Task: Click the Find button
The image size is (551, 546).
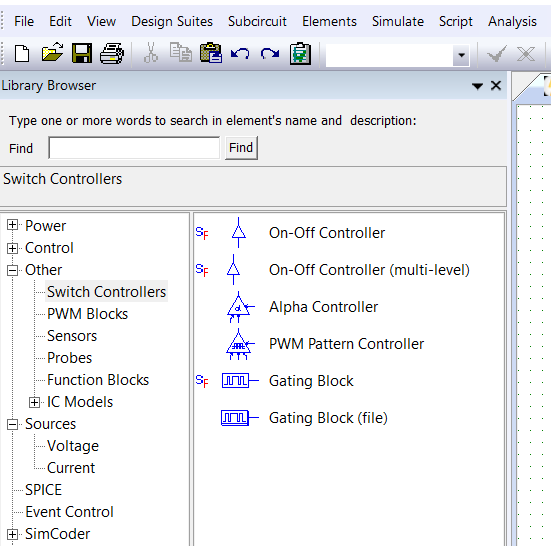Action: (x=241, y=148)
